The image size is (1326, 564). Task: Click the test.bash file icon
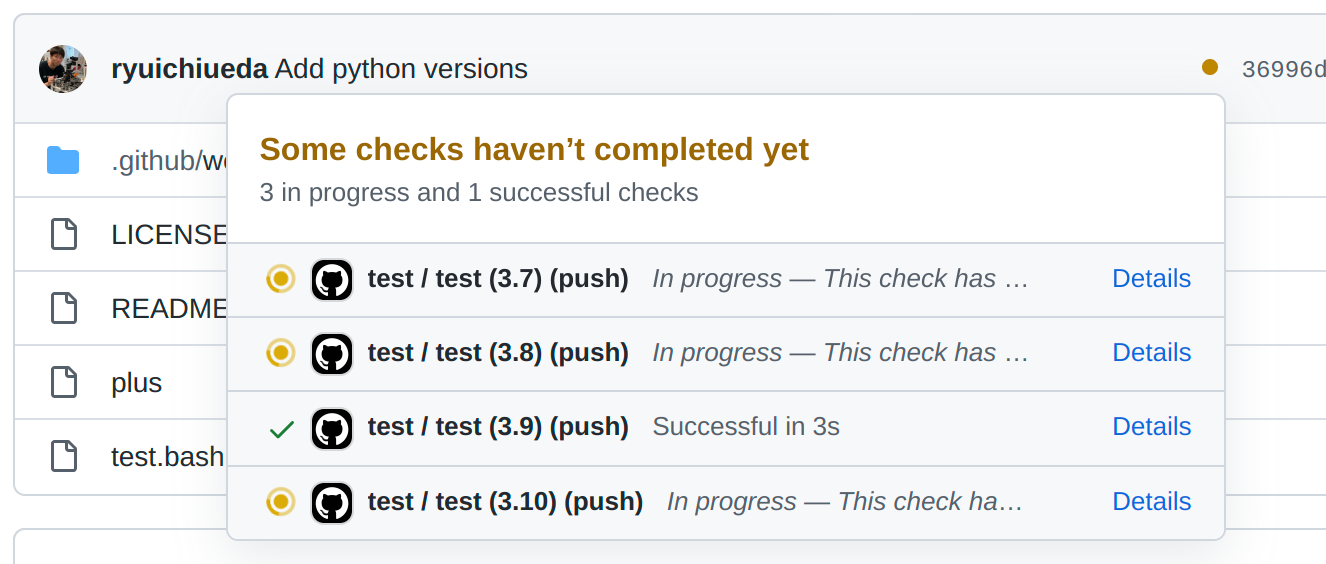(64, 456)
